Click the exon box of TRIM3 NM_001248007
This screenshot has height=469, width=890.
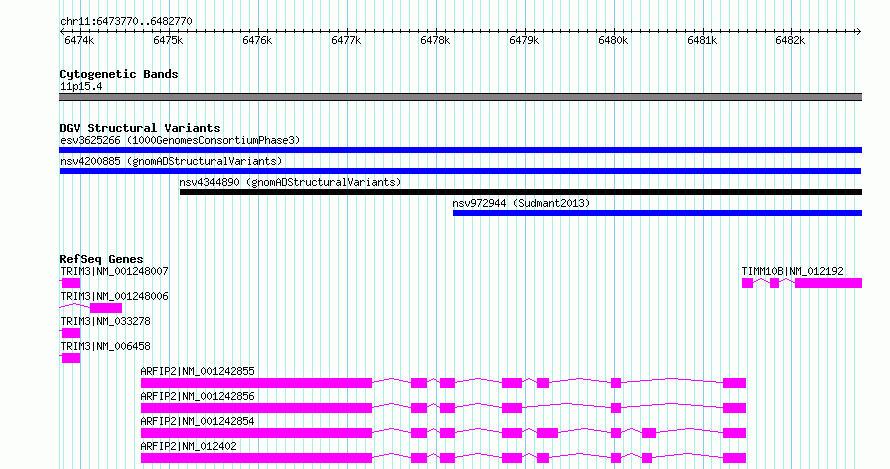pos(71,283)
